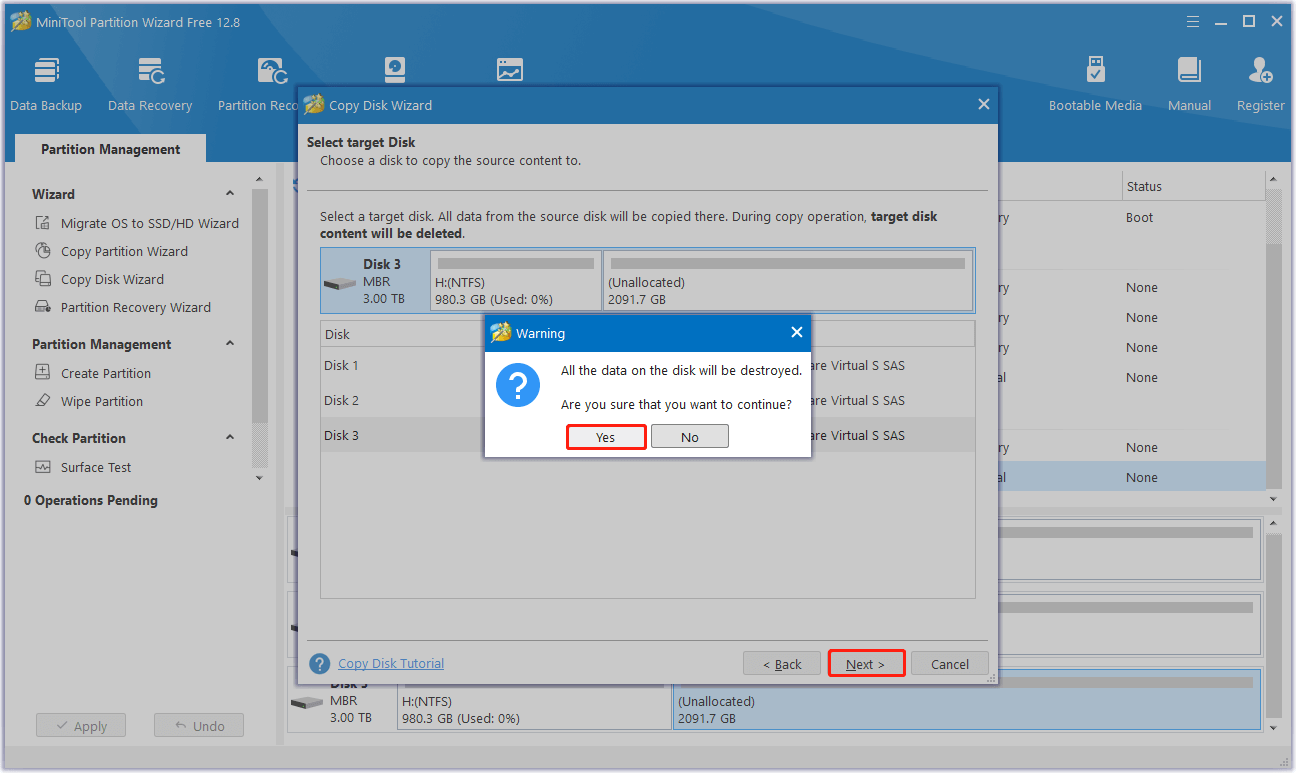Click the Partition Recovery Wizard icon

point(43,307)
